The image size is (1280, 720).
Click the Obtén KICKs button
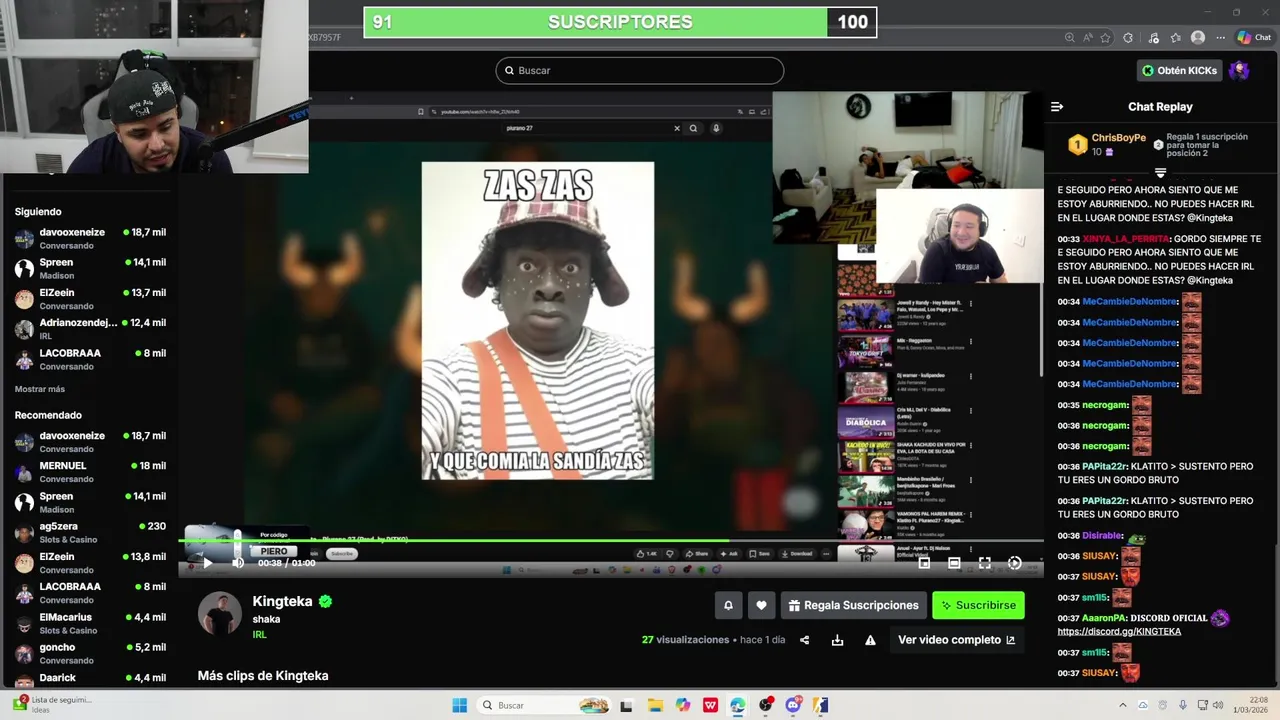[x=1180, y=70]
